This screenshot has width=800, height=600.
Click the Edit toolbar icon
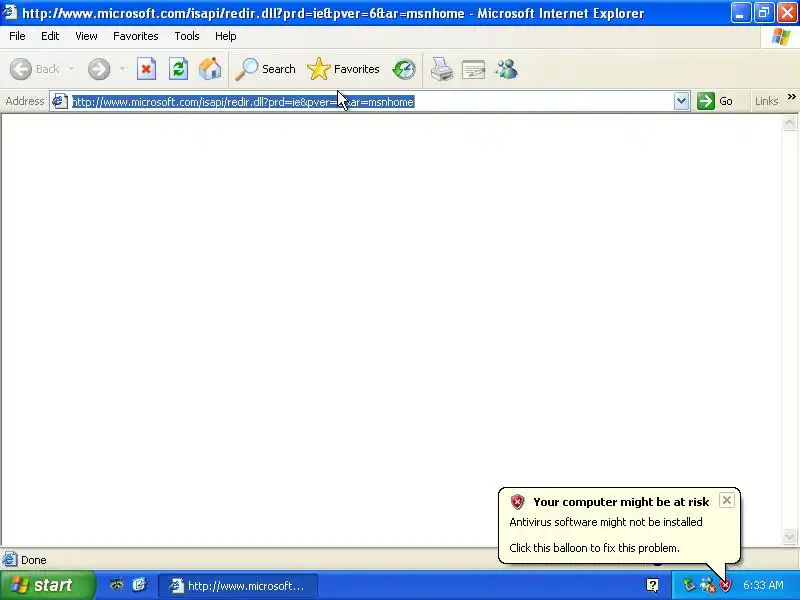pyautogui.click(x=473, y=69)
